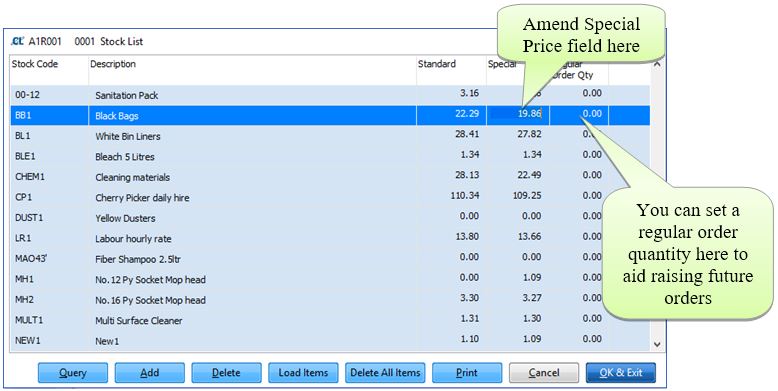Select stock code LR1
Screen dimensions: 778x391
tap(23, 238)
